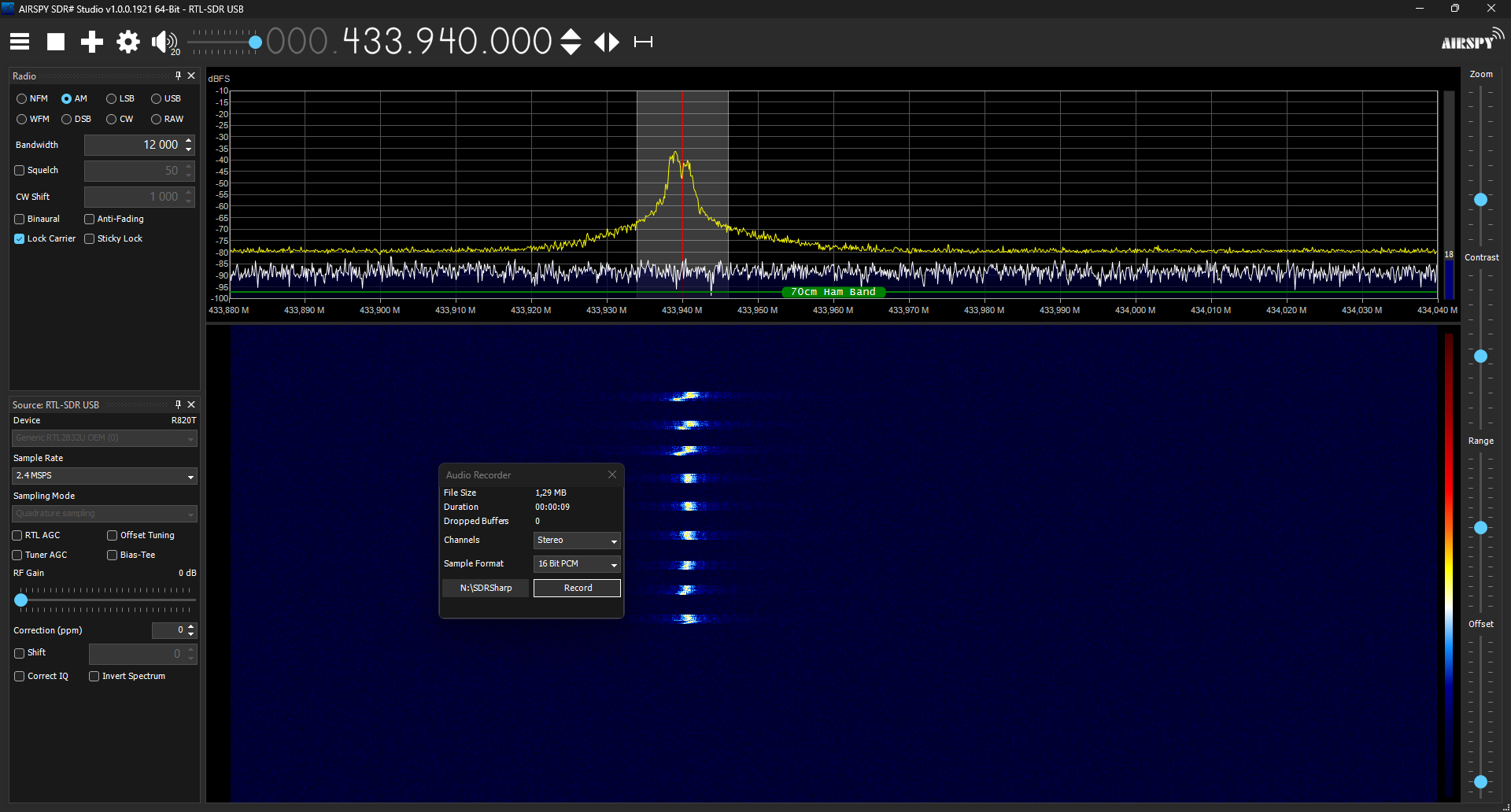Image resolution: width=1511 pixels, height=812 pixels.
Task: Open the configuration gear settings
Action: (x=128, y=42)
